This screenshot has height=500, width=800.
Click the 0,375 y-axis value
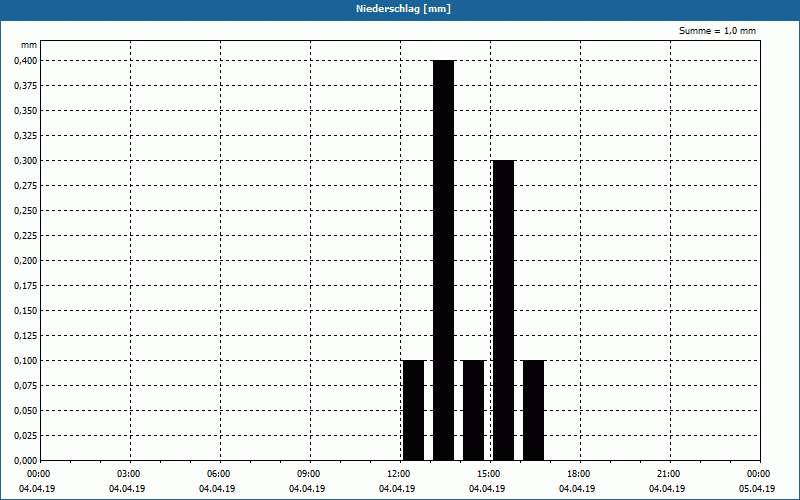pos(26,86)
